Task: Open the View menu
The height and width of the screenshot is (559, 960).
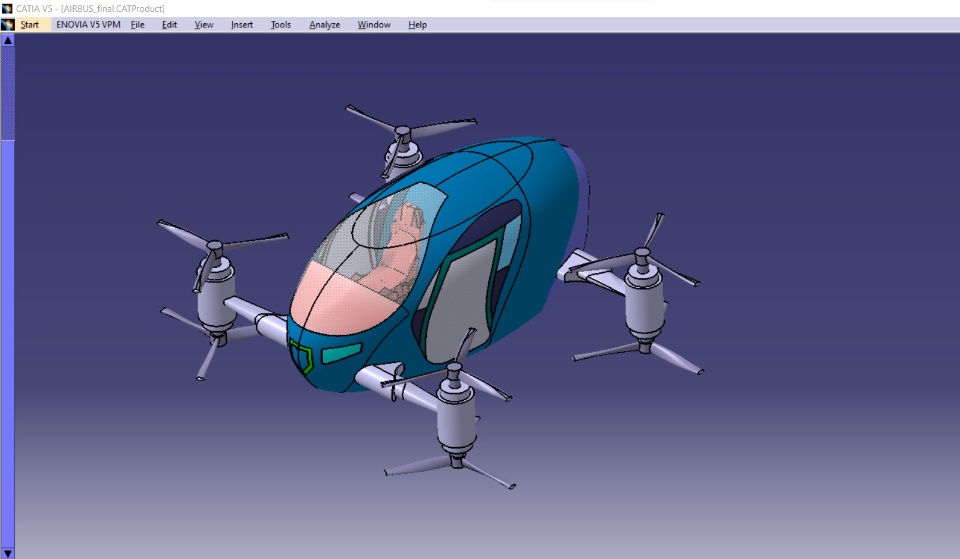Action: [204, 24]
